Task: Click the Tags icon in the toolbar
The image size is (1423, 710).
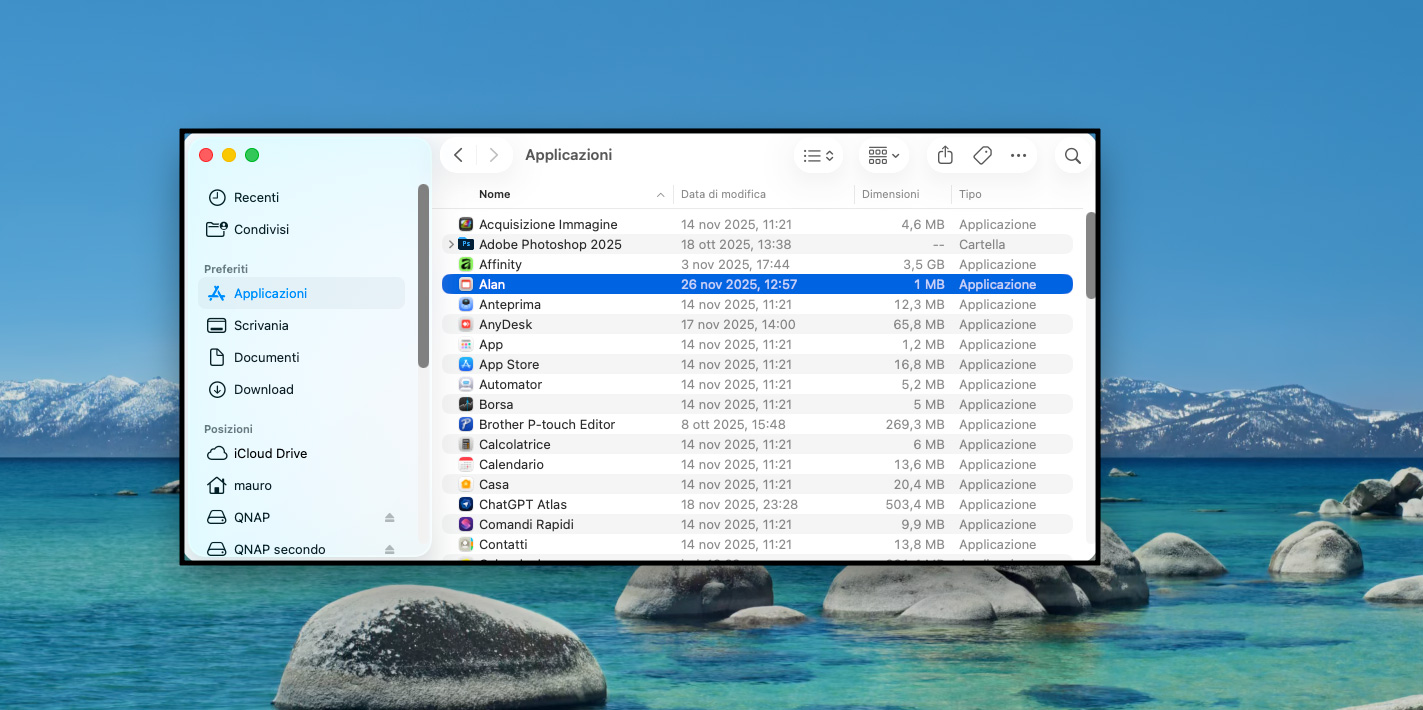Action: 982,156
